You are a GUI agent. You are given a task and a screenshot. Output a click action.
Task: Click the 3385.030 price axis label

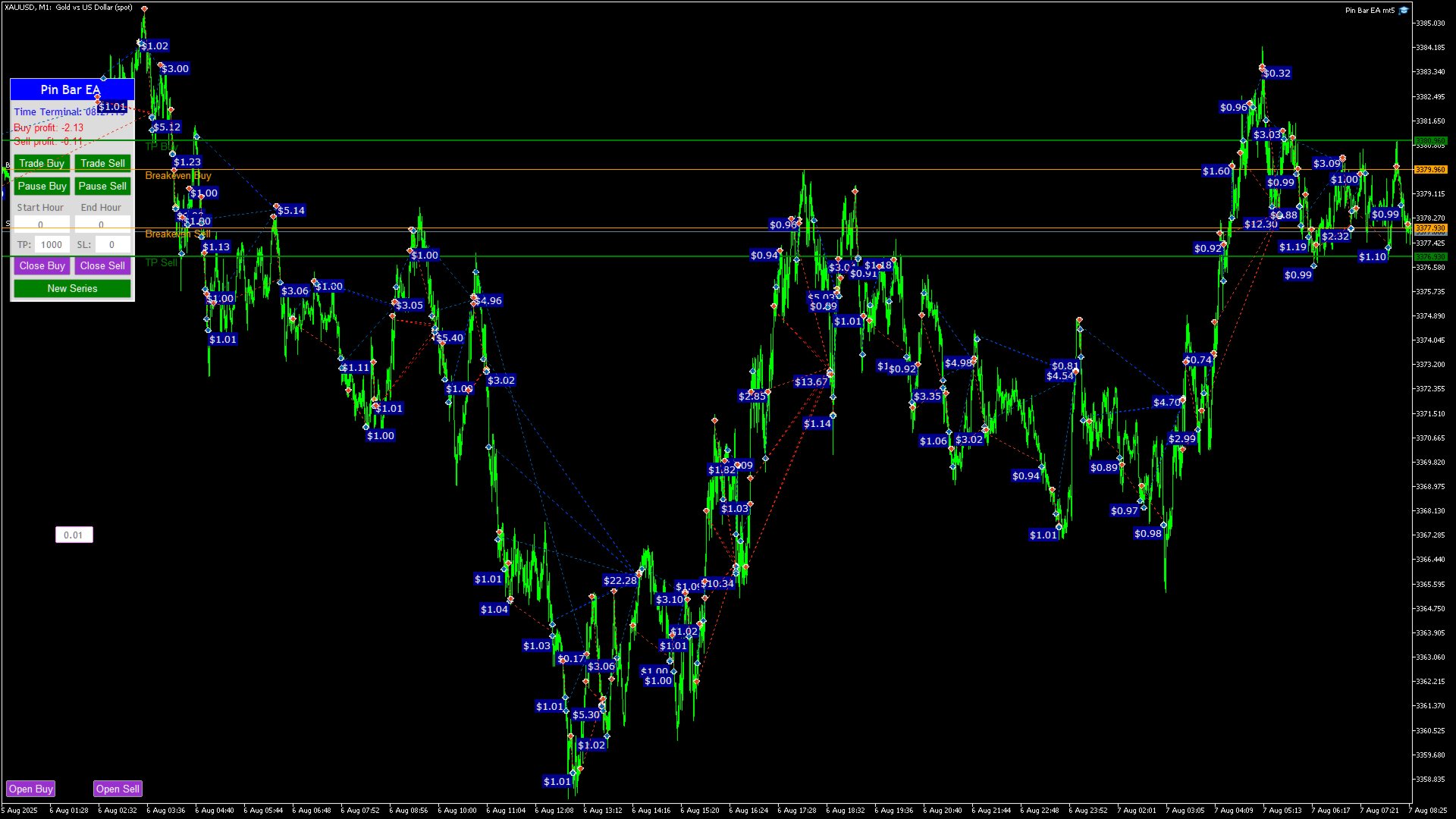pos(1430,24)
